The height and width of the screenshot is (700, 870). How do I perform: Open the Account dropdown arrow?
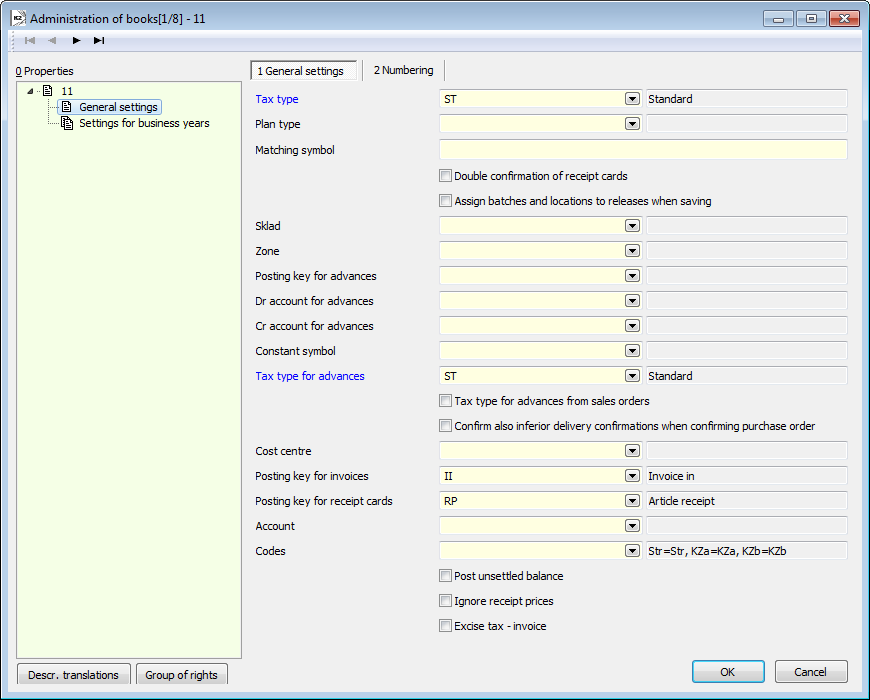pyautogui.click(x=632, y=525)
